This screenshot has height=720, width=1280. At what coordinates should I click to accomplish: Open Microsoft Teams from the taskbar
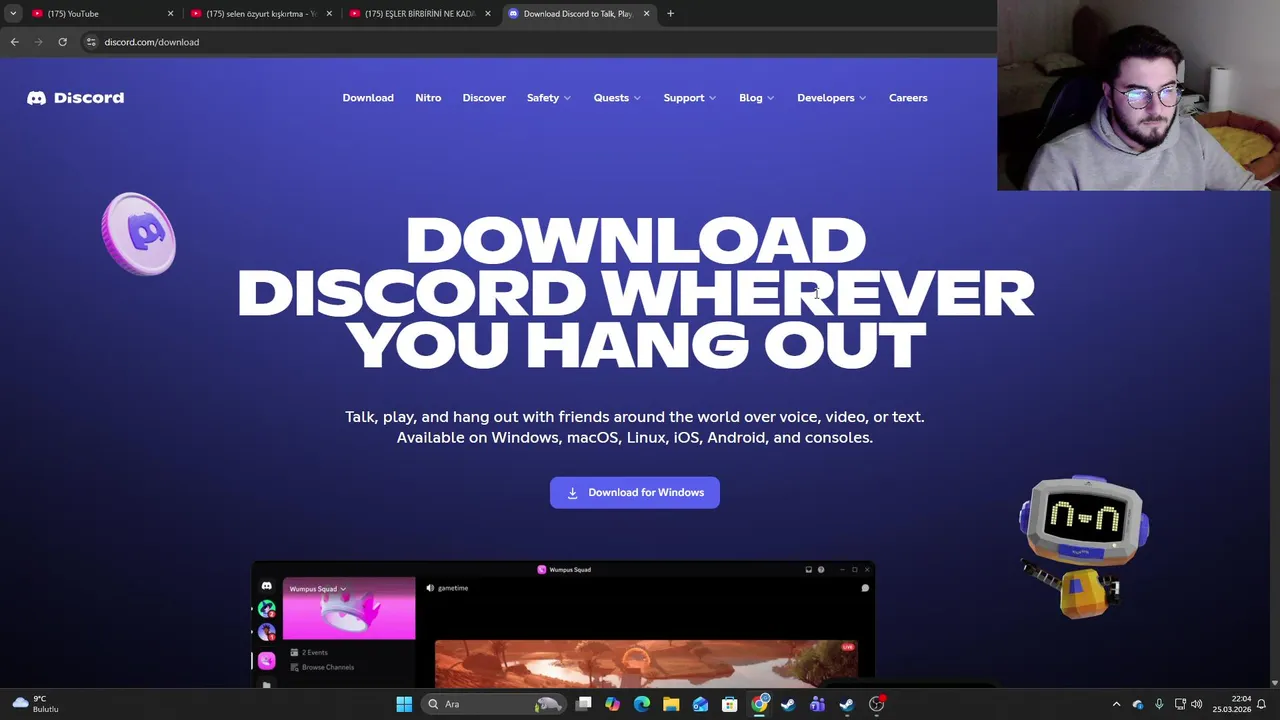(x=817, y=704)
